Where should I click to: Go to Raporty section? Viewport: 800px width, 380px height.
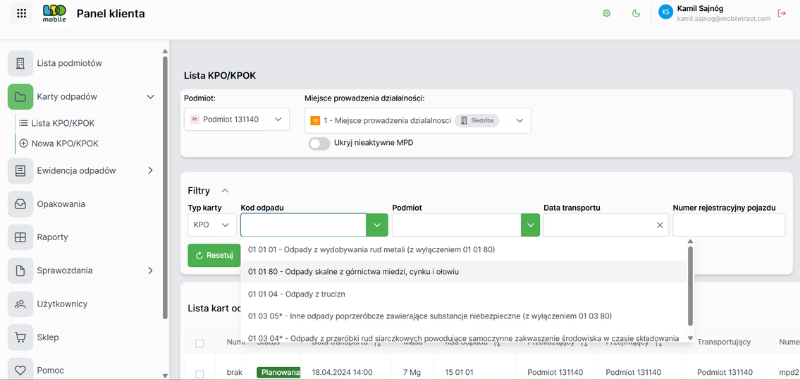click(52, 237)
